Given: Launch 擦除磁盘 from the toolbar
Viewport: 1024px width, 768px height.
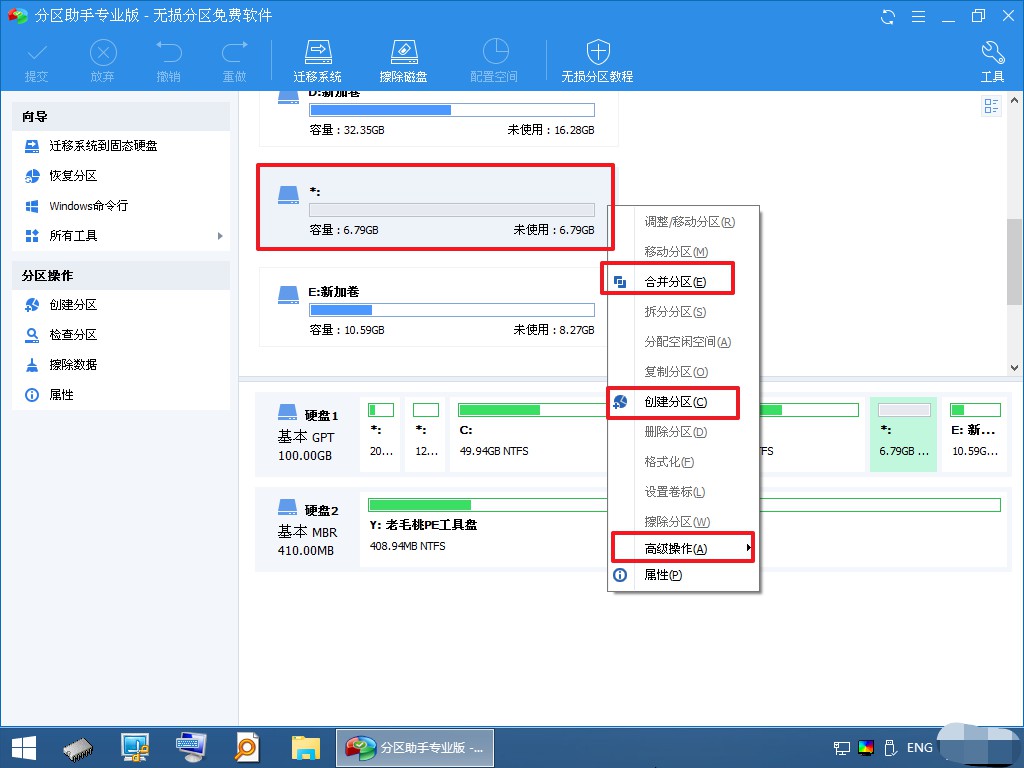Looking at the screenshot, I should point(404,61).
